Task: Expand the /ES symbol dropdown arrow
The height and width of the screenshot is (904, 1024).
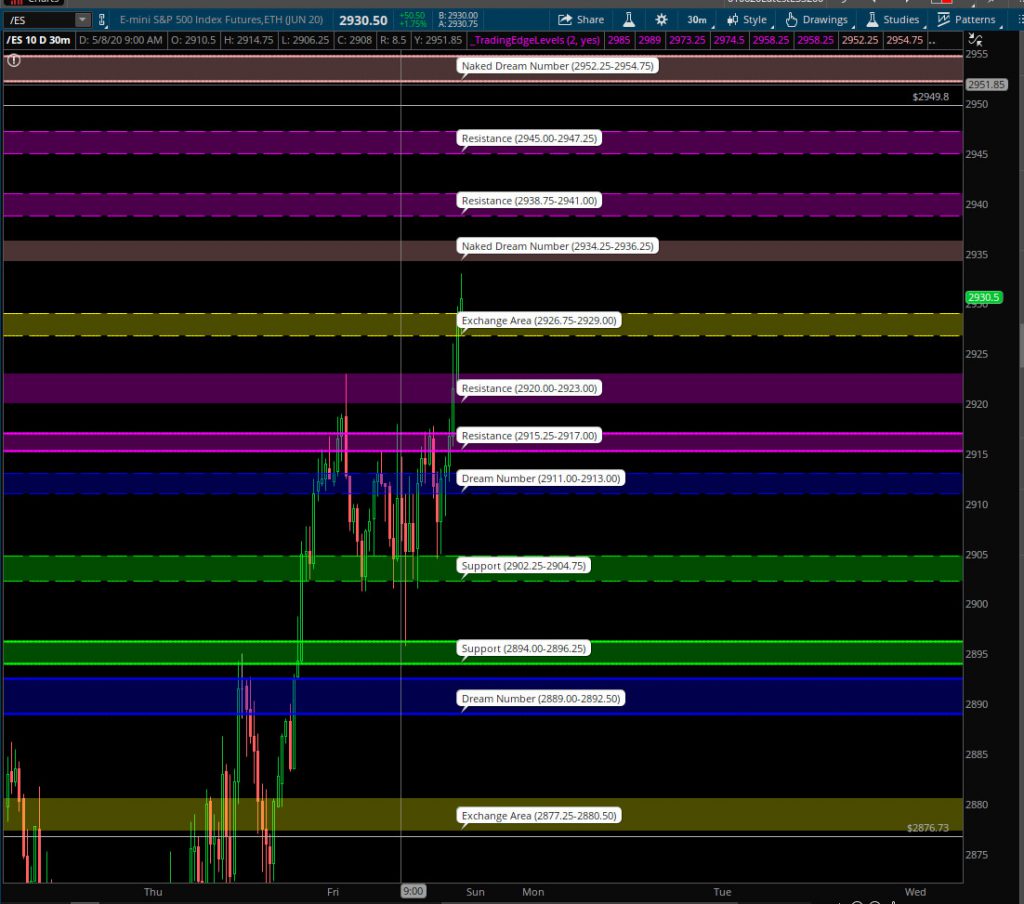Action: point(81,20)
